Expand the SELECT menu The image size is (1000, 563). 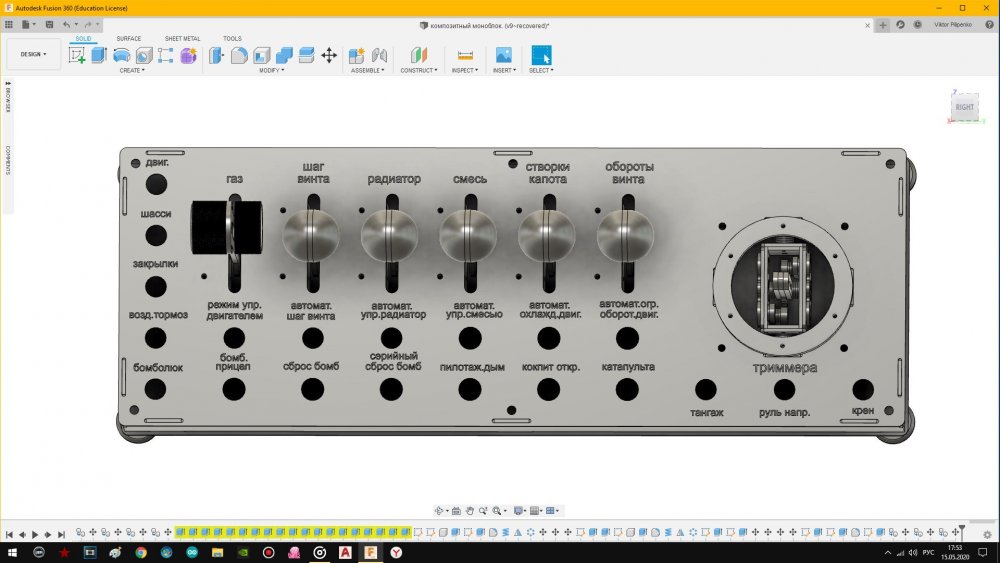coord(541,70)
